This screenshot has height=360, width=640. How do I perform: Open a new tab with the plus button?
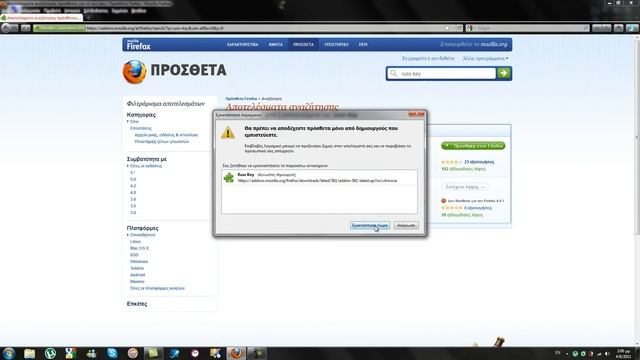tap(88, 18)
